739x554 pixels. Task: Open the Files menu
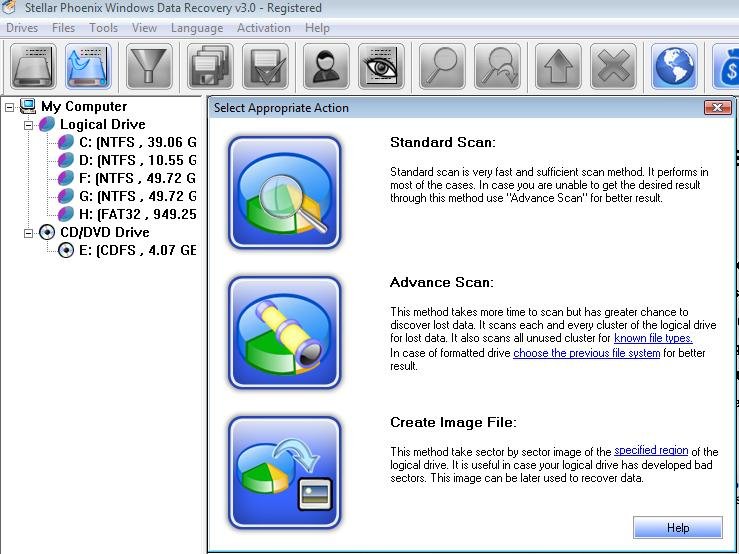(x=63, y=28)
